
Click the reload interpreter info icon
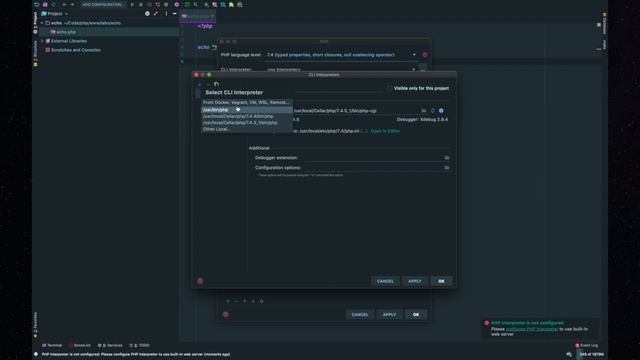433,111
